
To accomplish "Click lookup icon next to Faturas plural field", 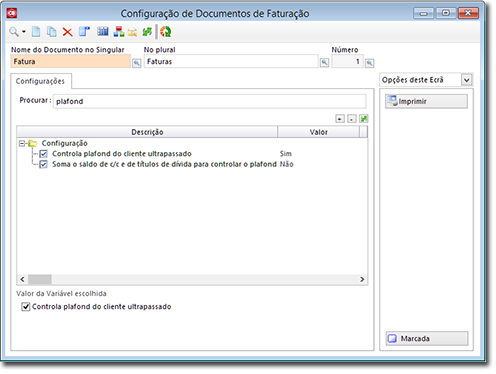I will [324, 63].
